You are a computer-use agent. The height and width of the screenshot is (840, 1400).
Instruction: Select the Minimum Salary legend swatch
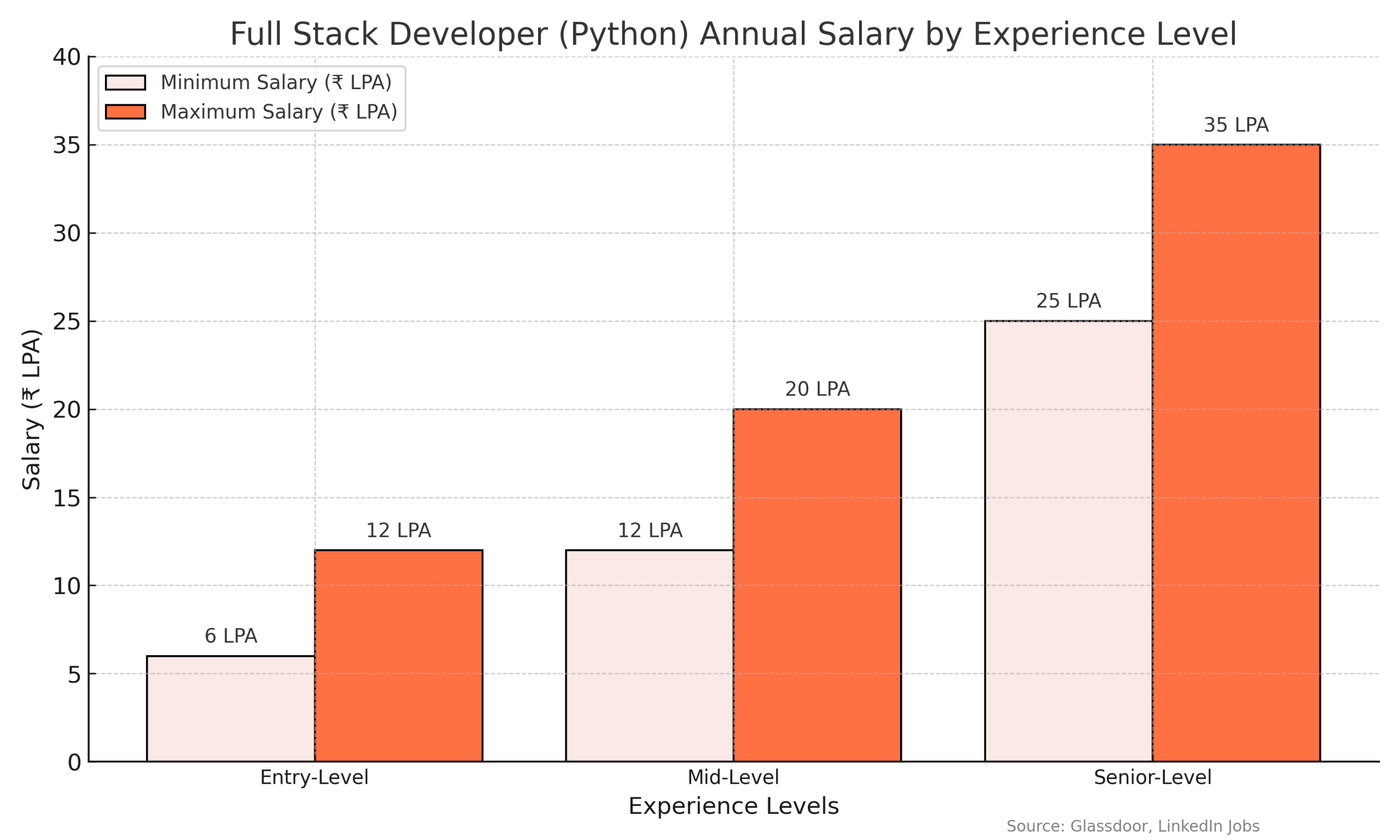[x=126, y=83]
